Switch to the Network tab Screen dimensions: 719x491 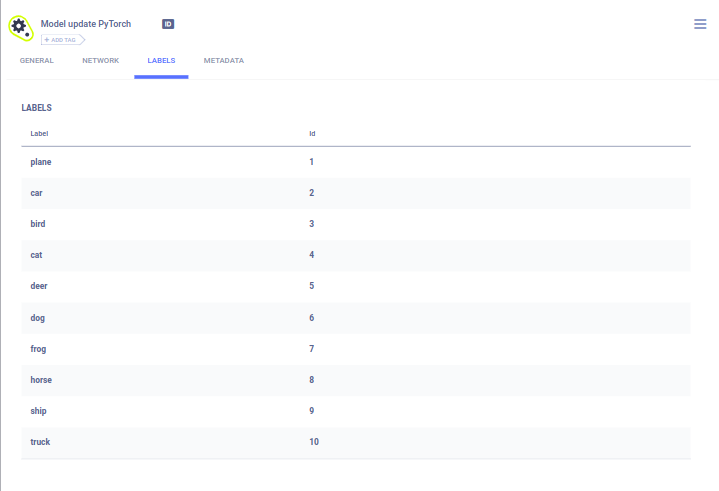click(x=100, y=61)
